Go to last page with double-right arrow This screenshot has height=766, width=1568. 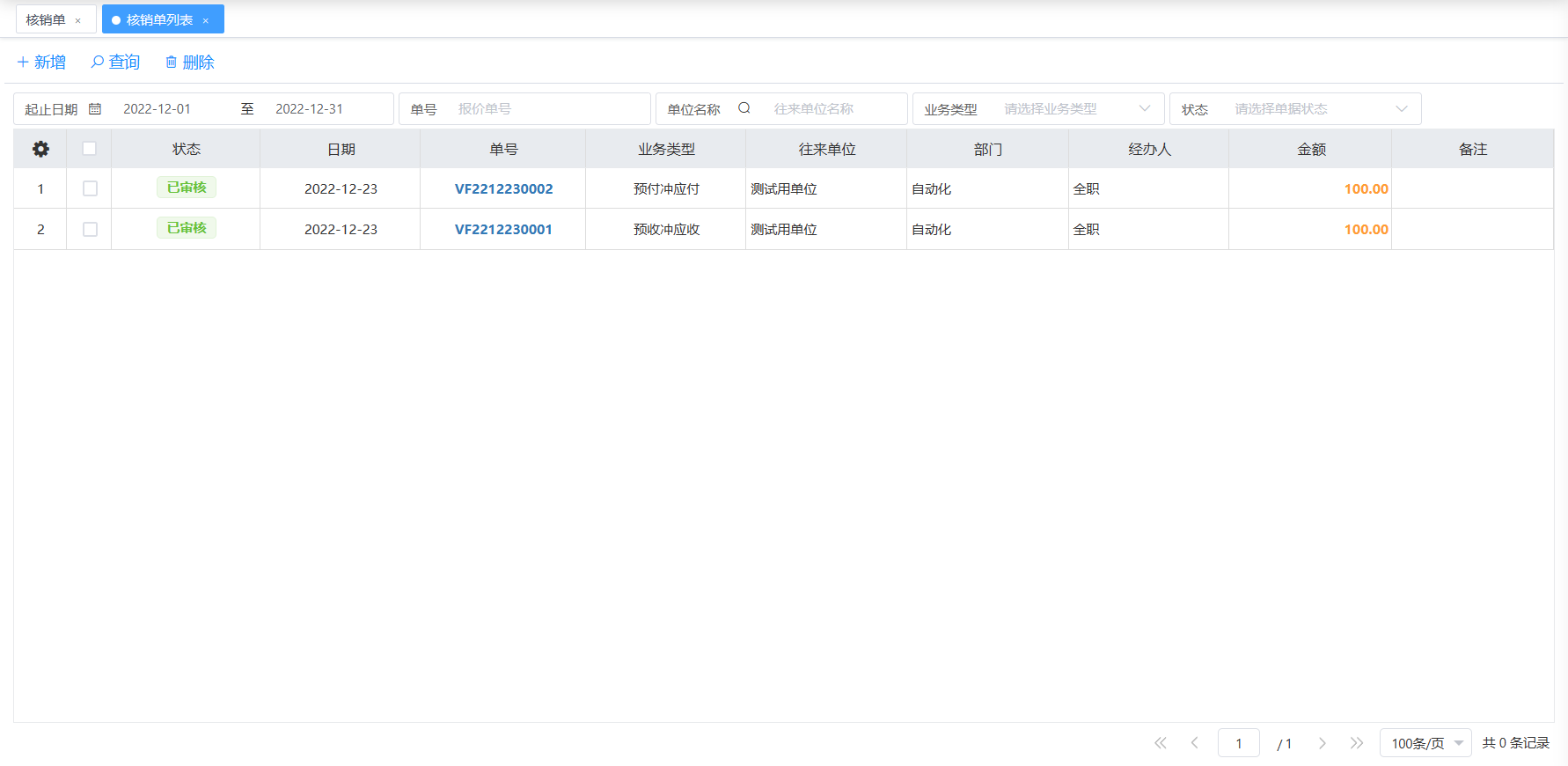1357,743
